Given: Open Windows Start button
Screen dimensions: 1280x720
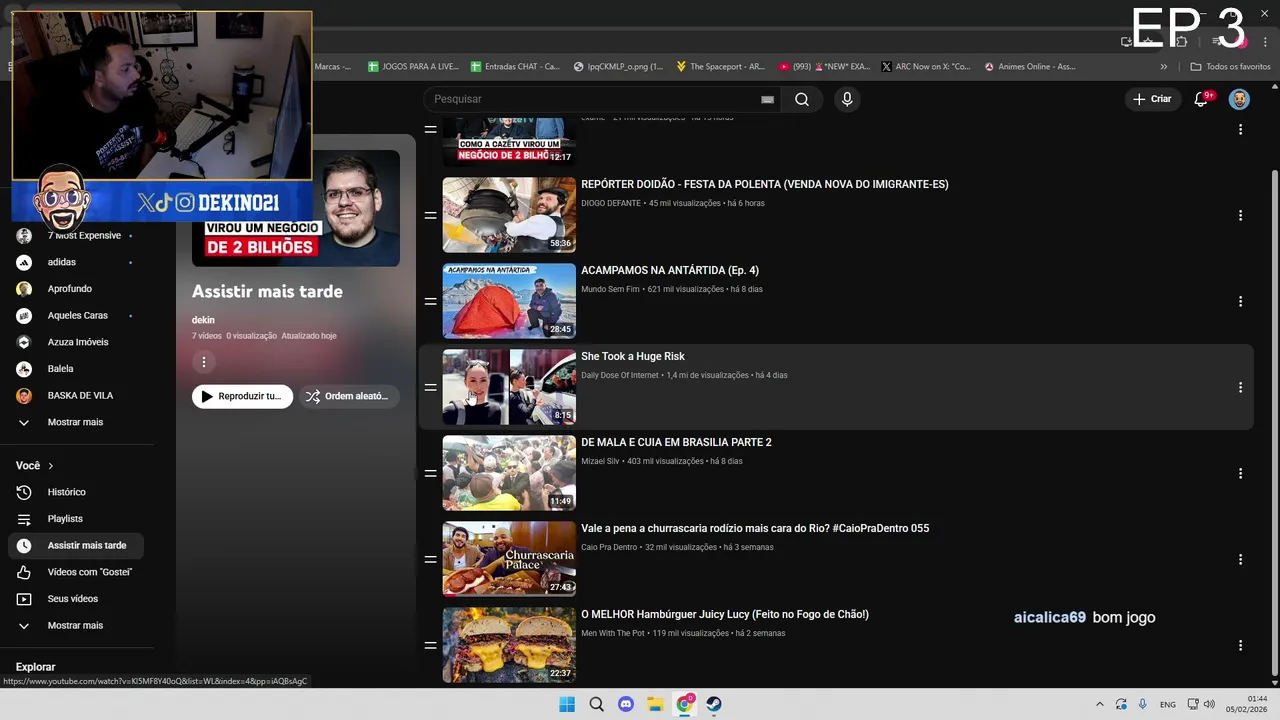Looking at the screenshot, I should [x=567, y=704].
